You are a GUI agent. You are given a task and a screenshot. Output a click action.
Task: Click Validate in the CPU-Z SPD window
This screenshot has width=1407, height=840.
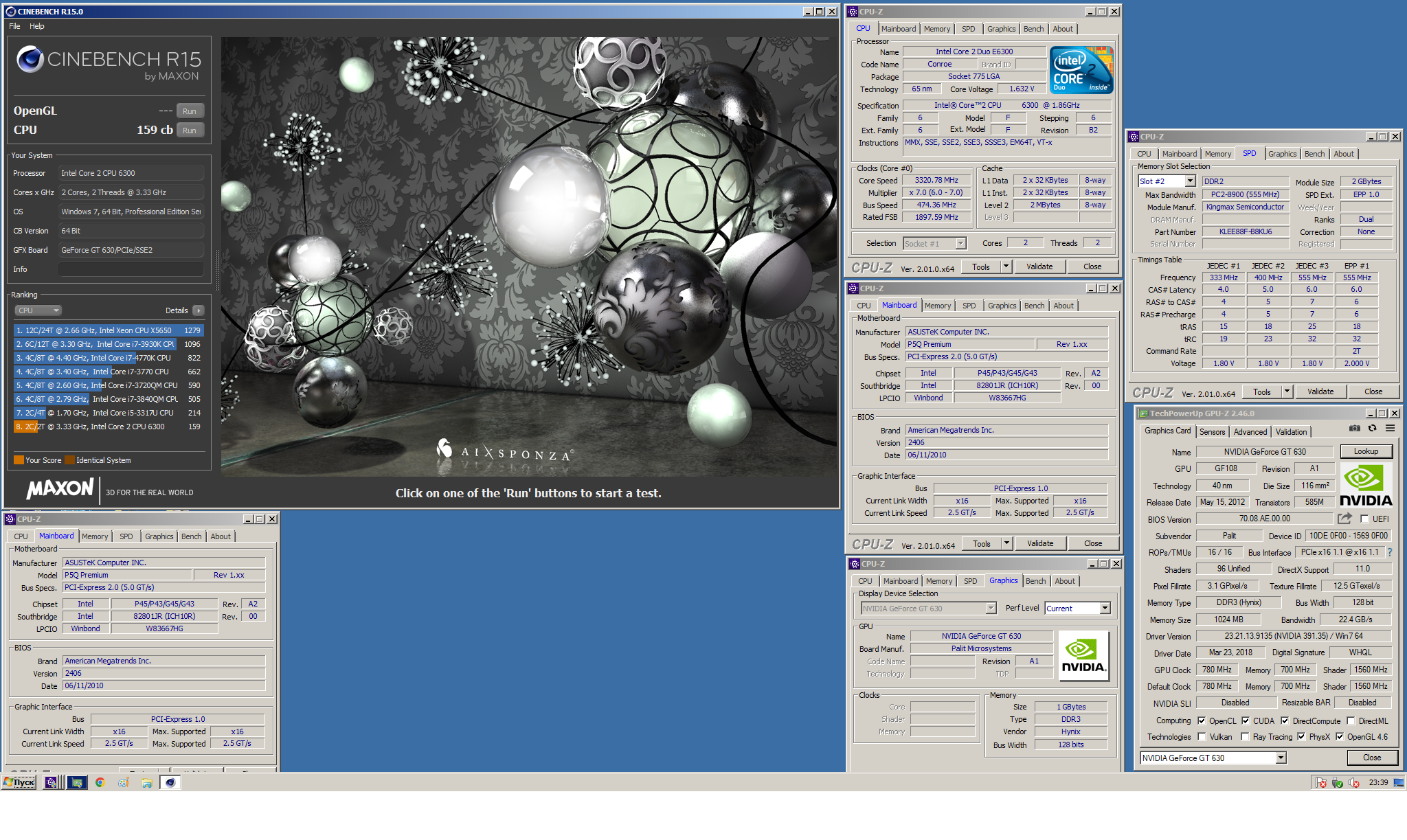point(1320,391)
